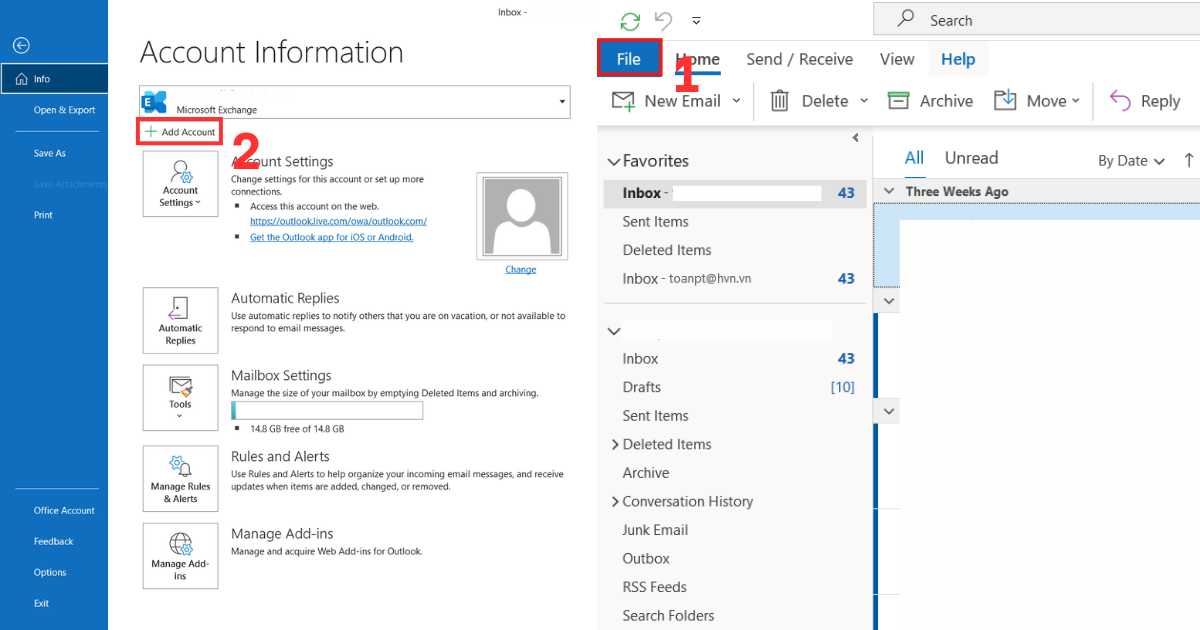Switch to the Help tab
Image resolution: width=1200 pixels, height=630 pixels.
point(958,59)
